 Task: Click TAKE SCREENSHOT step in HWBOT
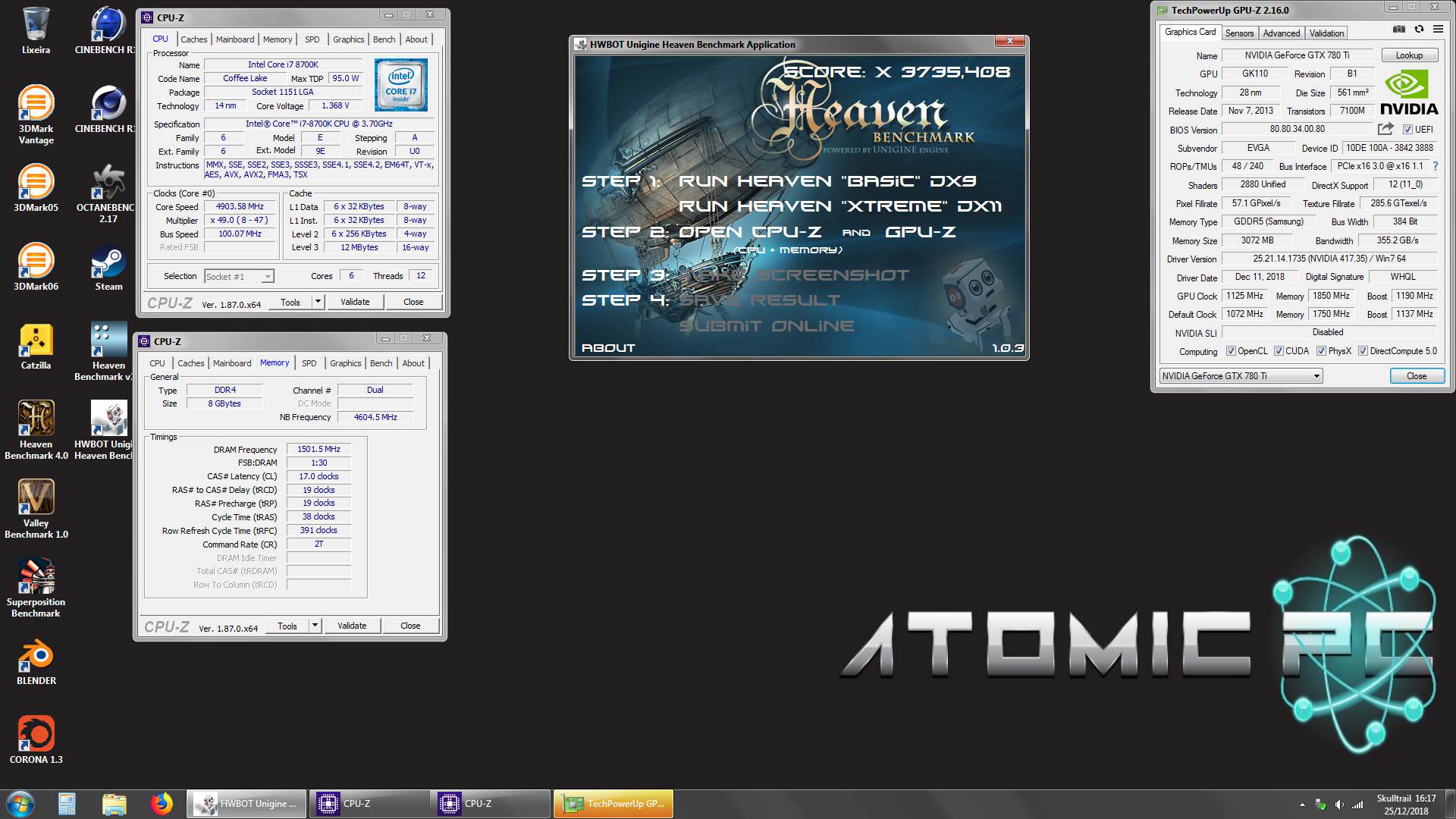point(793,275)
